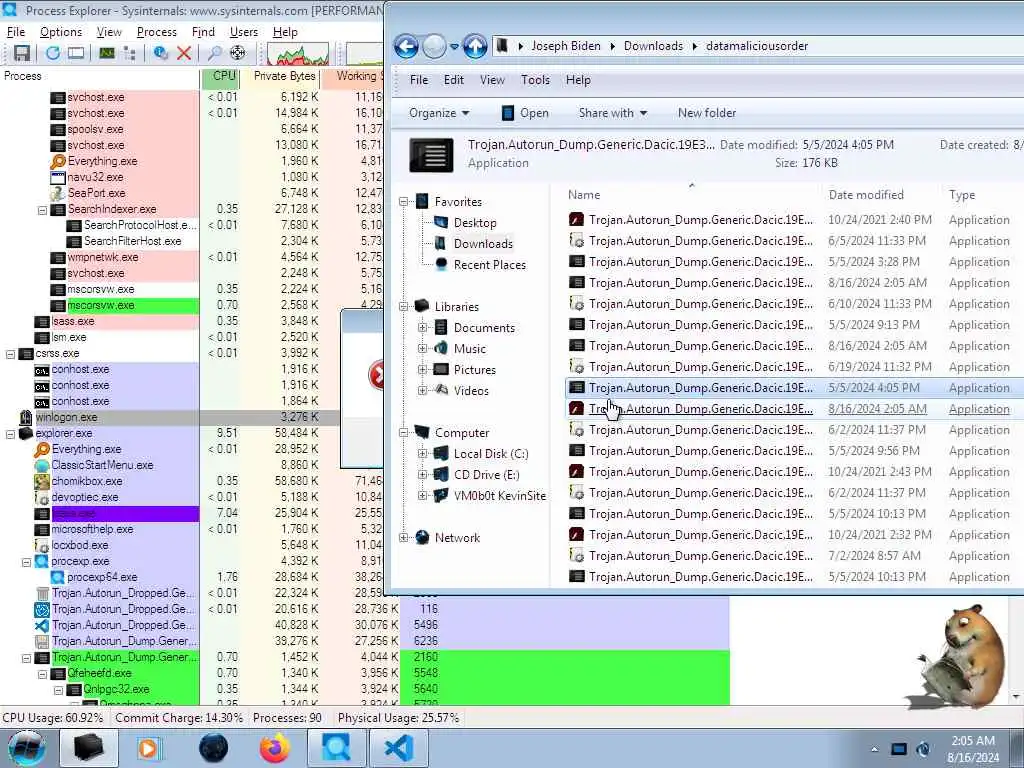Collapse the SearchIndexer.exe process tree

pyautogui.click(x=42, y=210)
